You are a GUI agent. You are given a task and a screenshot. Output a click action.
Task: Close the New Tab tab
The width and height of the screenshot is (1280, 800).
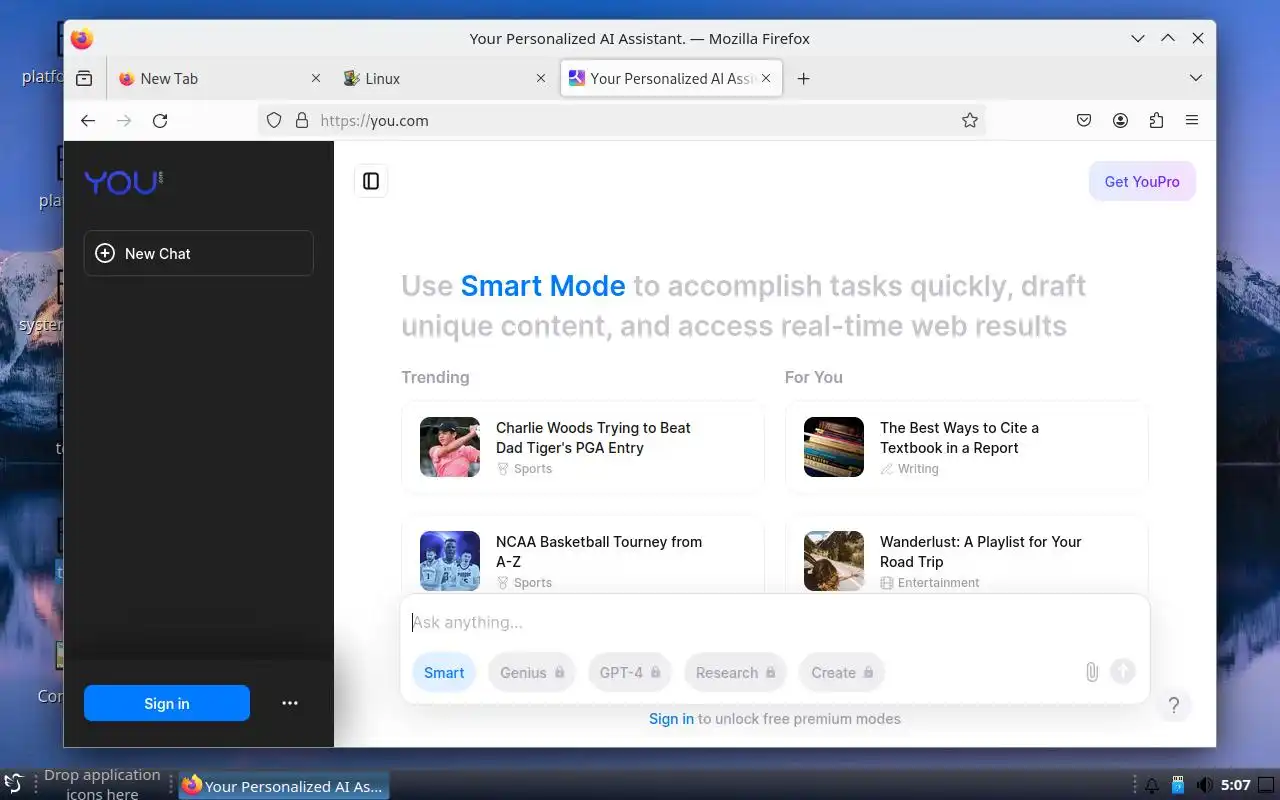pyautogui.click(x=316, y=78)
